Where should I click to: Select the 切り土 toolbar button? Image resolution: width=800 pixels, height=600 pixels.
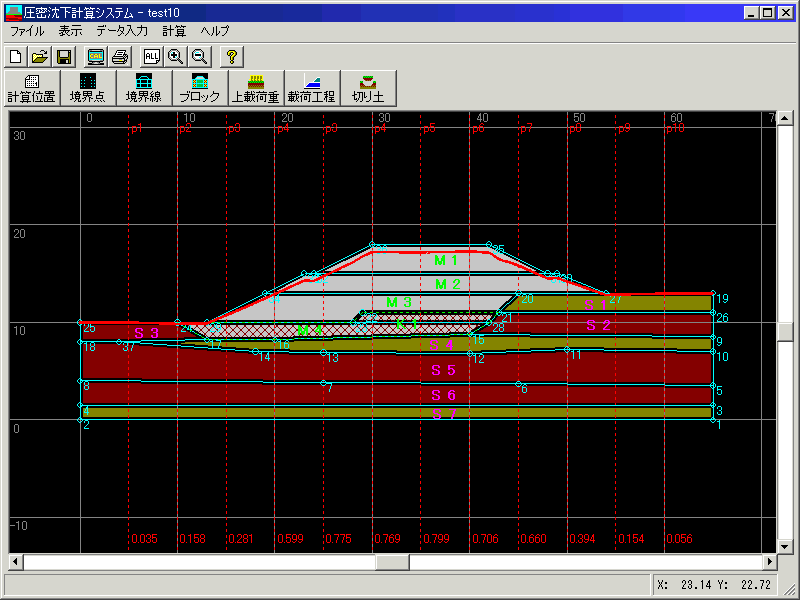pyautogui.click(x=367, y=88)
